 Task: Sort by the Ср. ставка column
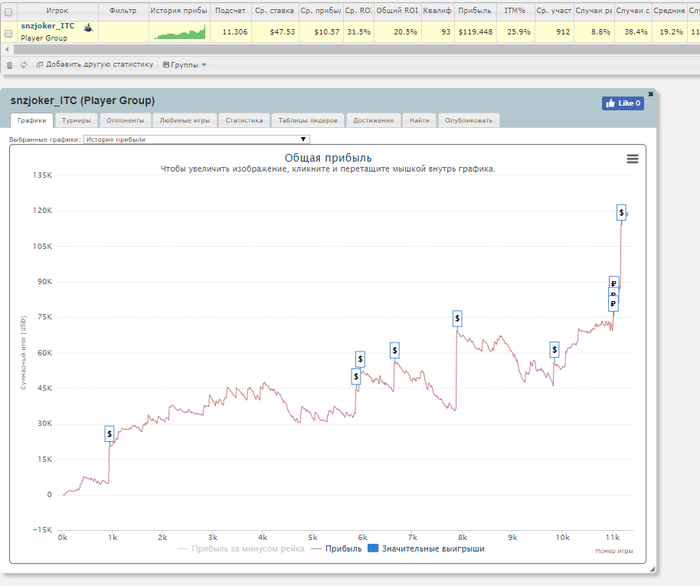click(x=274, y=11)
